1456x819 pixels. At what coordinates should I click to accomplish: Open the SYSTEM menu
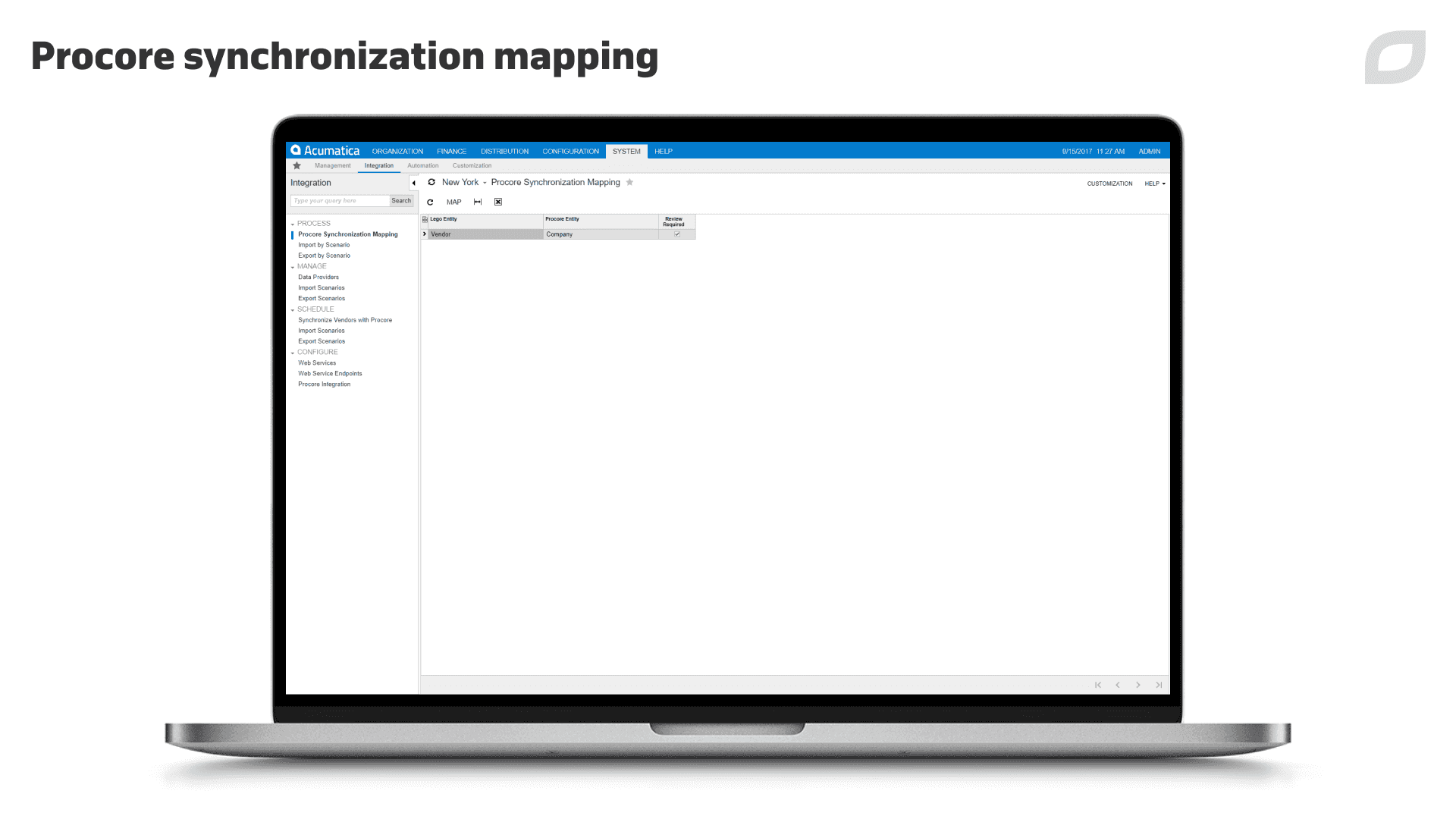click(626, 152)
